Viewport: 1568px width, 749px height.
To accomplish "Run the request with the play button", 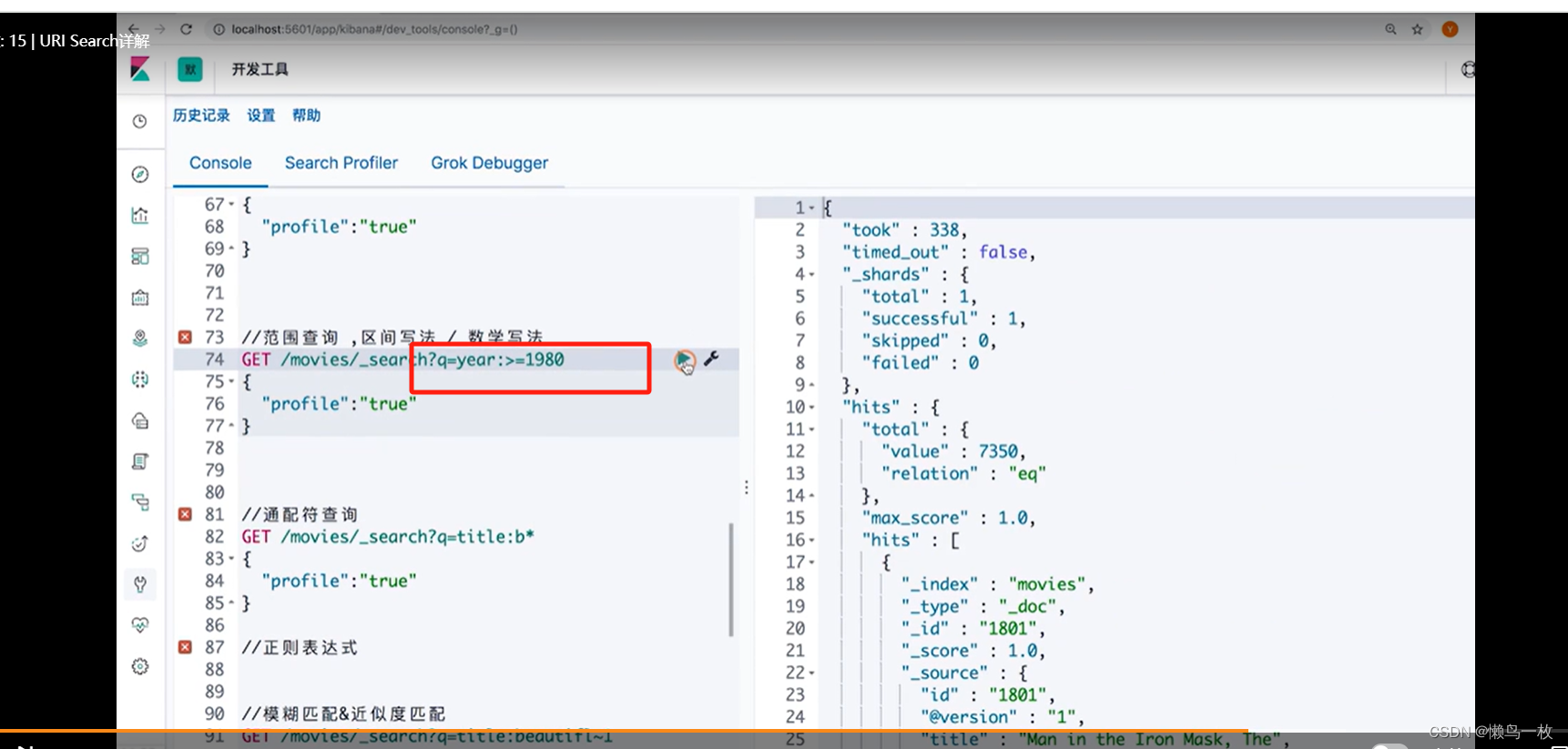I will click(x=684, y=361).
